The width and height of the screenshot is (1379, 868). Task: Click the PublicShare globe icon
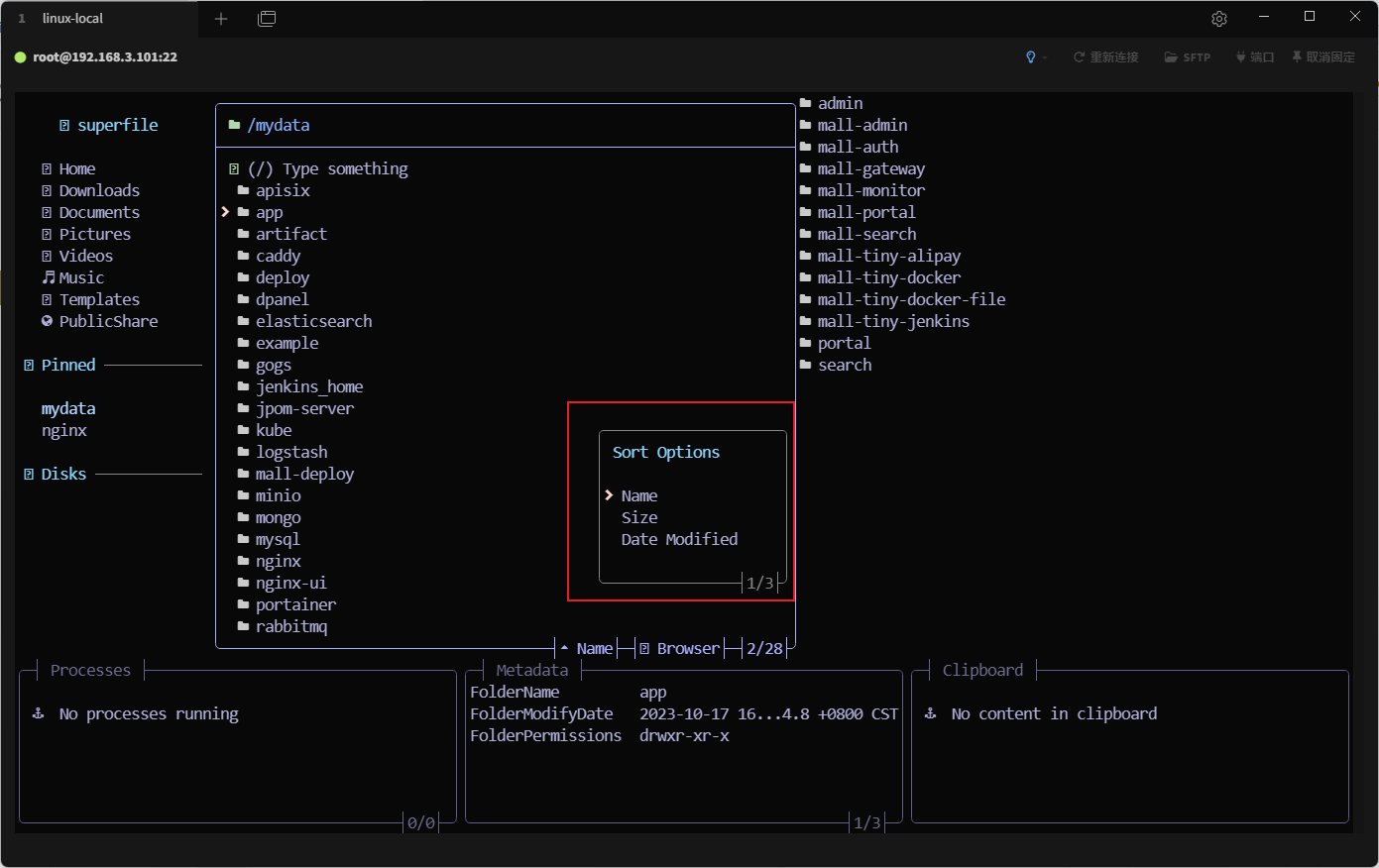[x=47, y=321]
